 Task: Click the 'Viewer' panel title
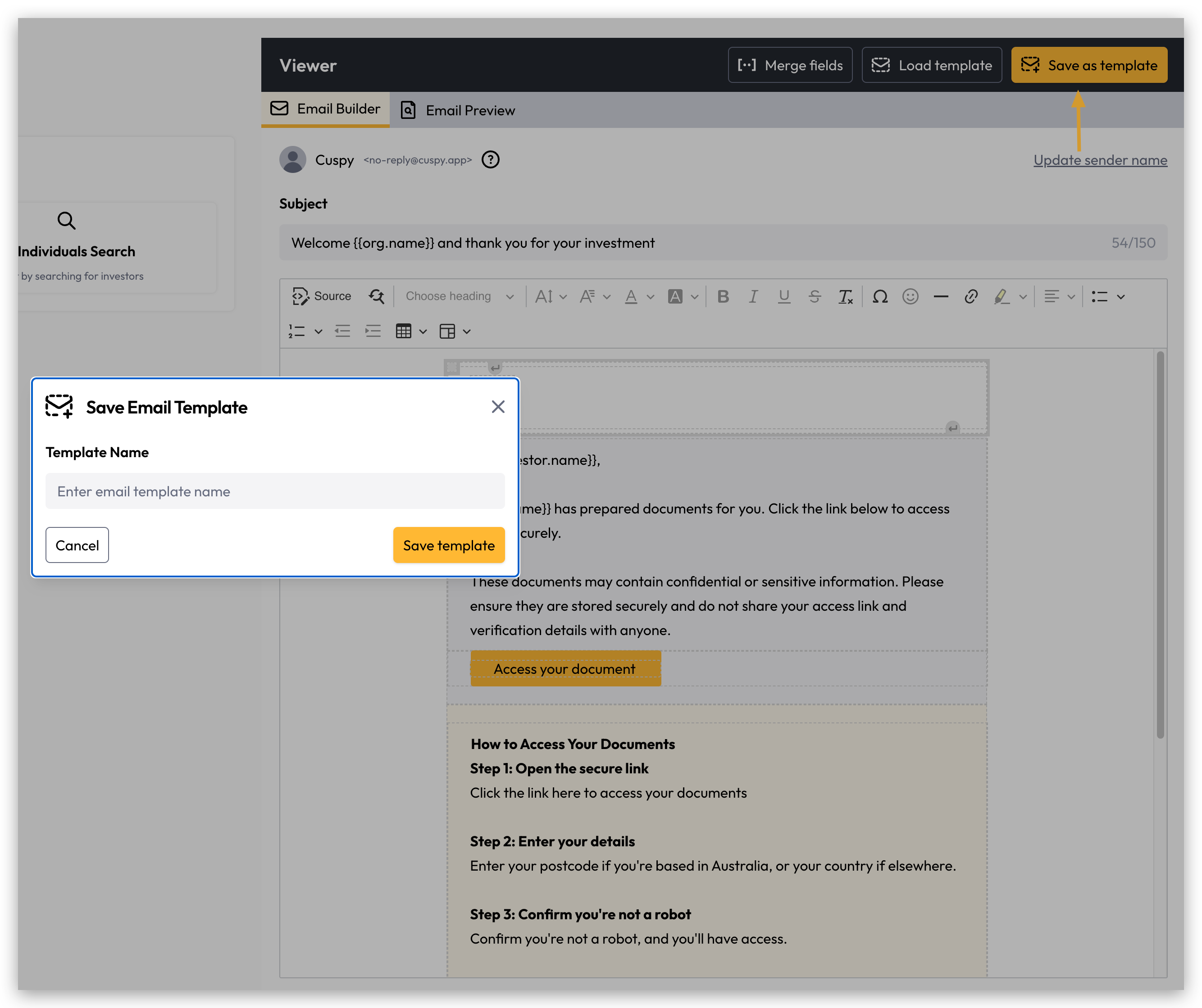(x=308, y=65)
